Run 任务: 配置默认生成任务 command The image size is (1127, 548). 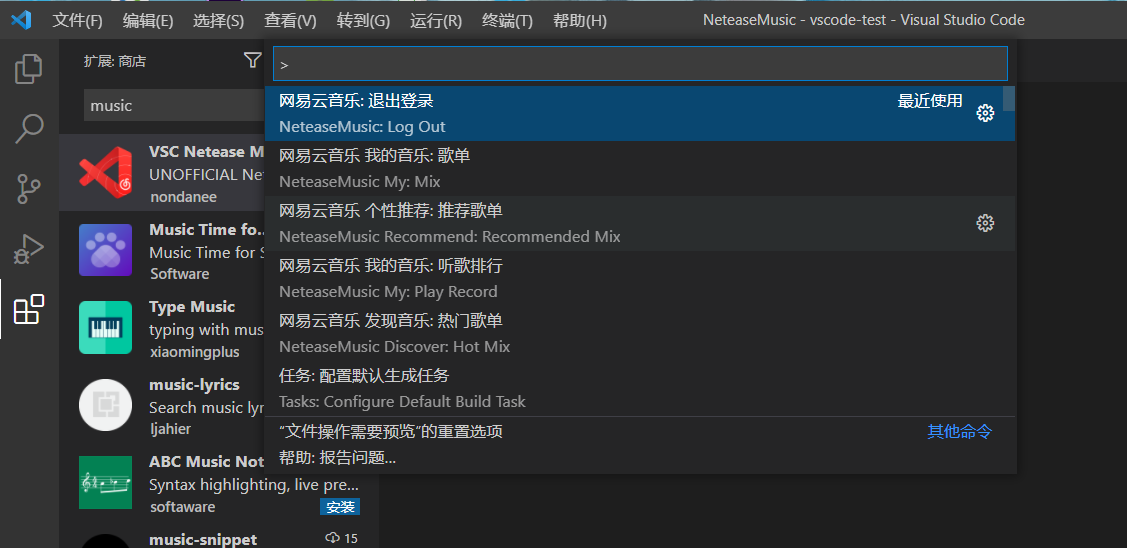[x=640, y=388]
